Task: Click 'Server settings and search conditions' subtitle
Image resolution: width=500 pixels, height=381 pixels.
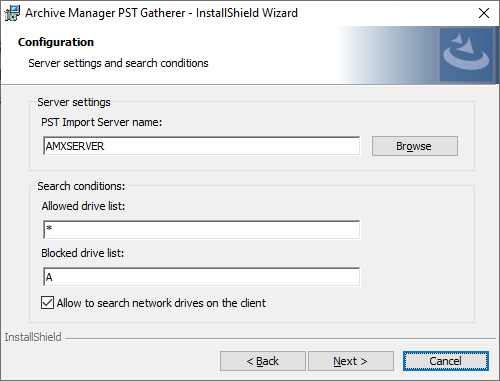Action: [118, 63]
